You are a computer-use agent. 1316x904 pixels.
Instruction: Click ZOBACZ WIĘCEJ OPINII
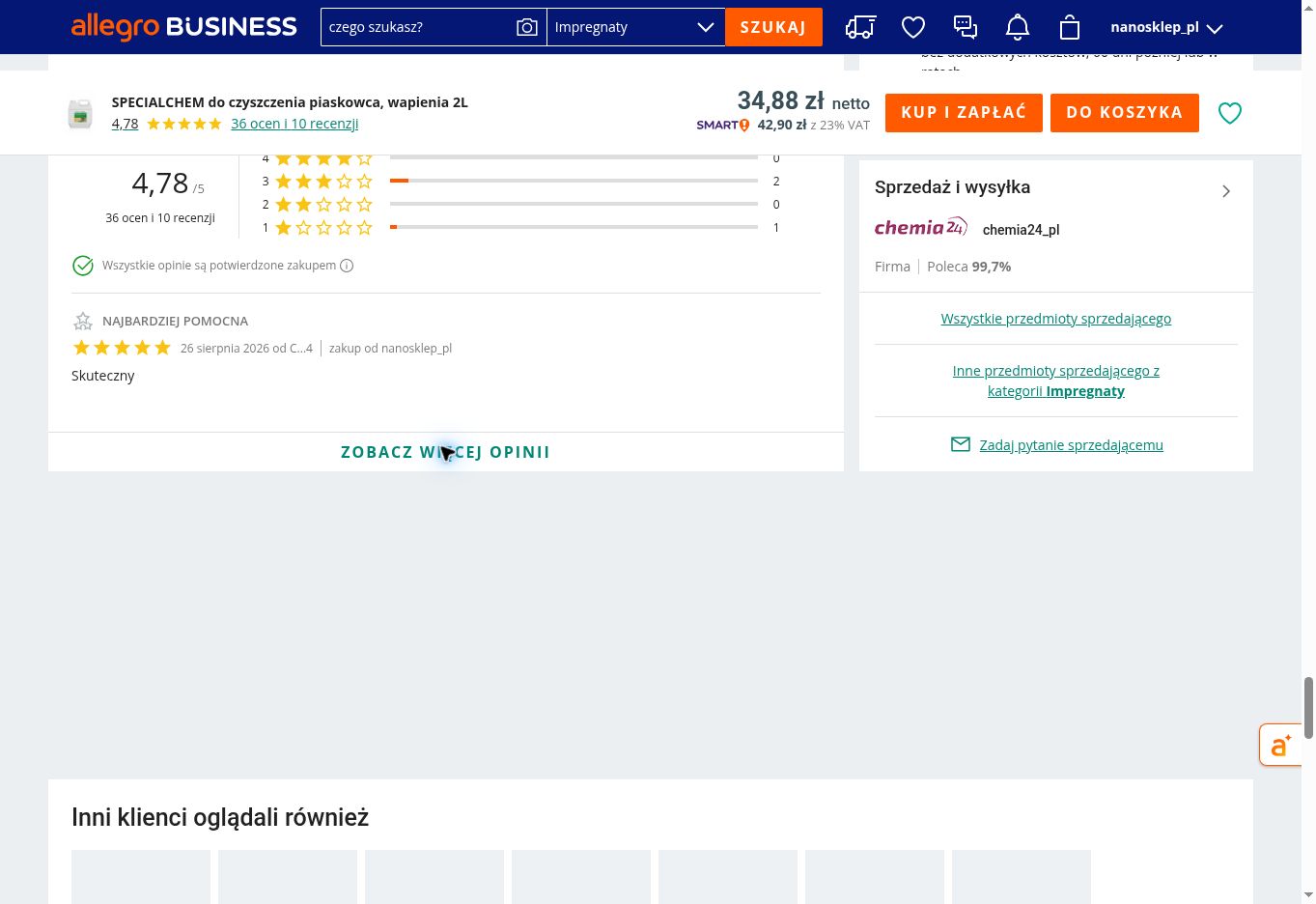point(445,452)
